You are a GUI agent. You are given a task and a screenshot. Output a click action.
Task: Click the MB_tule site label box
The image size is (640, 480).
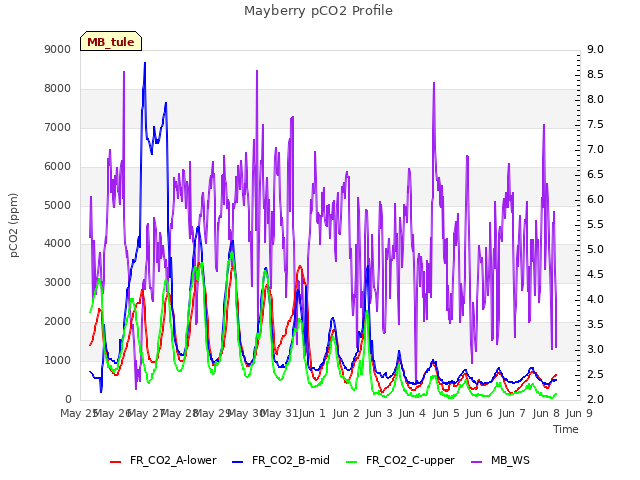(x=111, y=41)
